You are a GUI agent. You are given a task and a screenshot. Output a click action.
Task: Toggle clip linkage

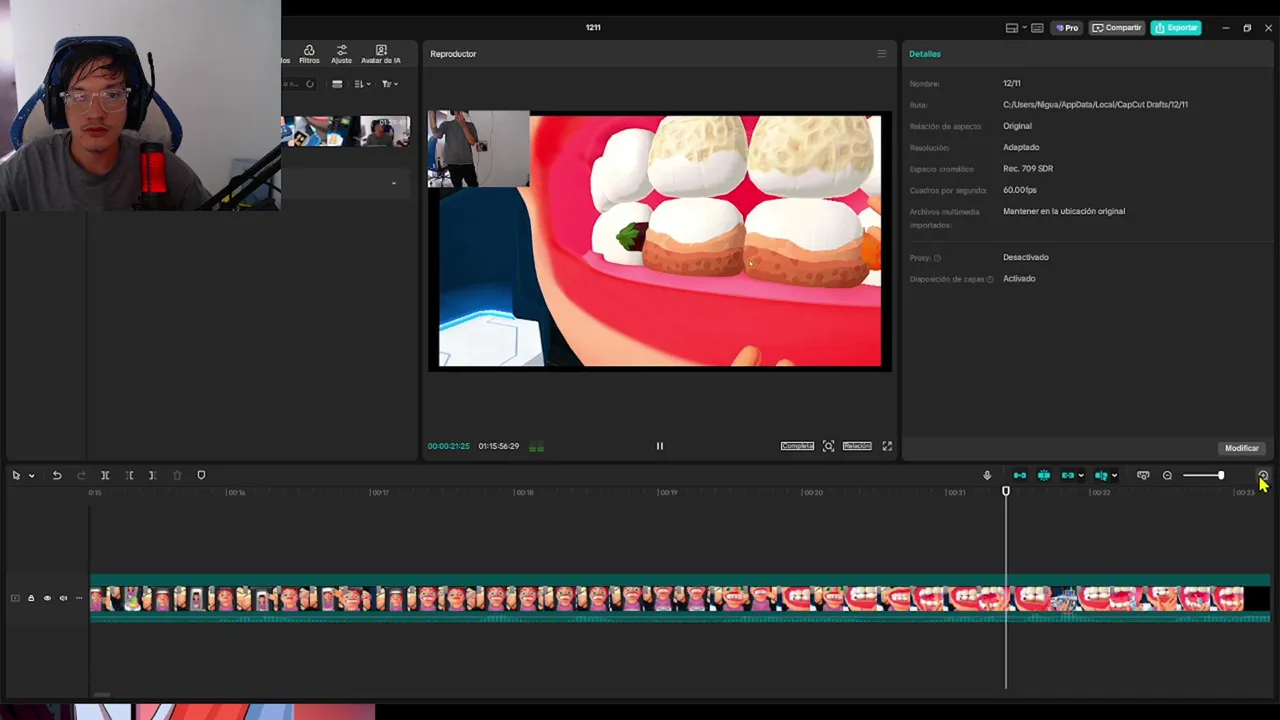[1067, 475]
